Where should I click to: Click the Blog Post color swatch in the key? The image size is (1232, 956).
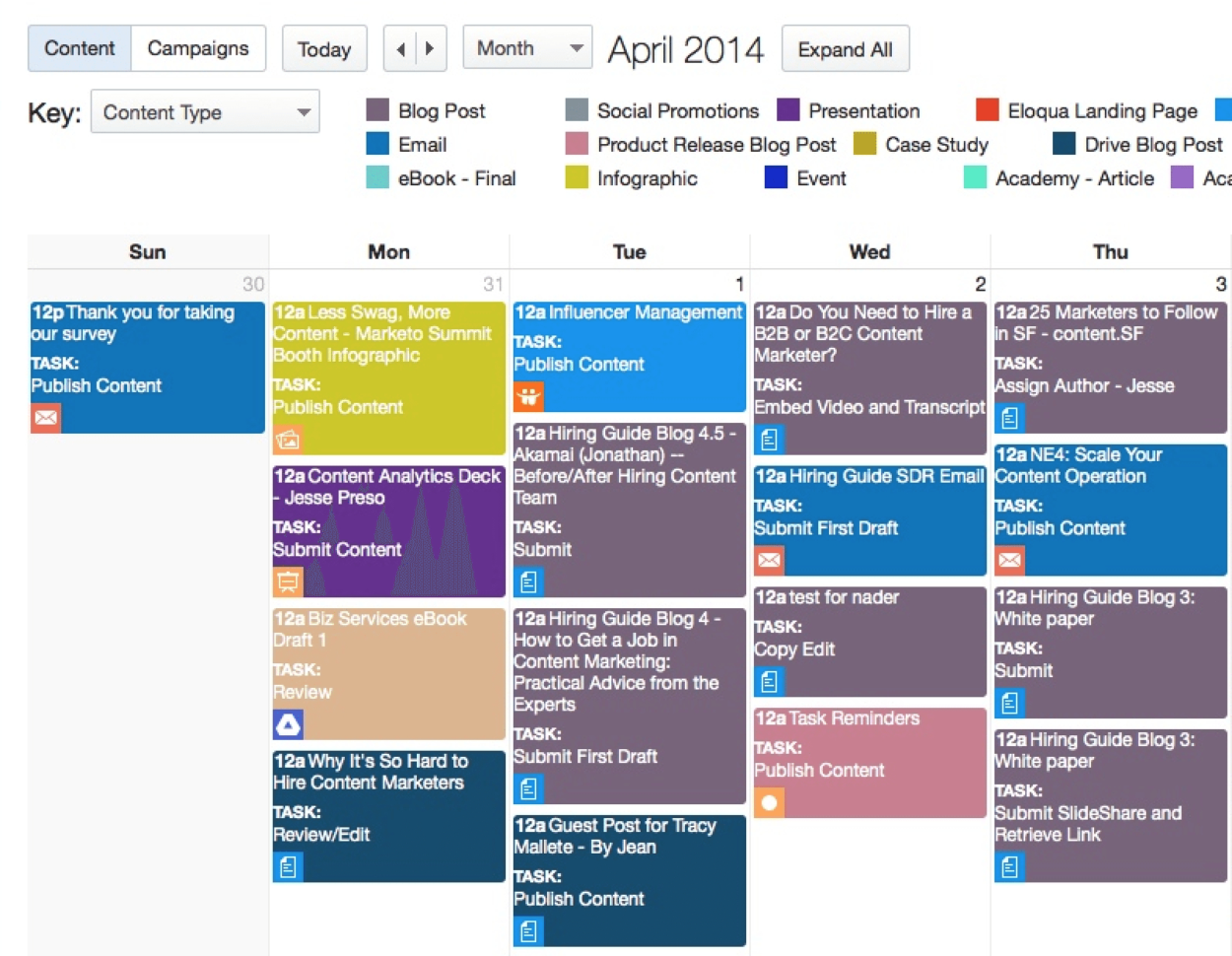(x=377, y=110)
